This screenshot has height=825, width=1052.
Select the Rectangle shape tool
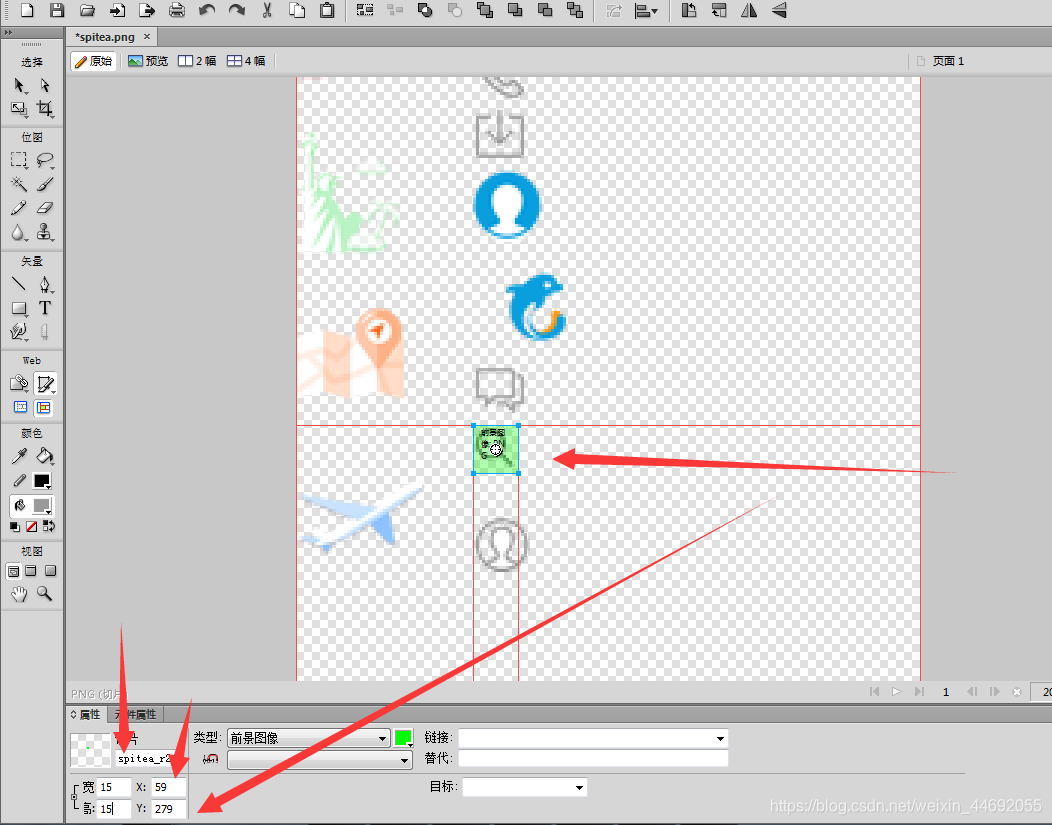[19, 308]
